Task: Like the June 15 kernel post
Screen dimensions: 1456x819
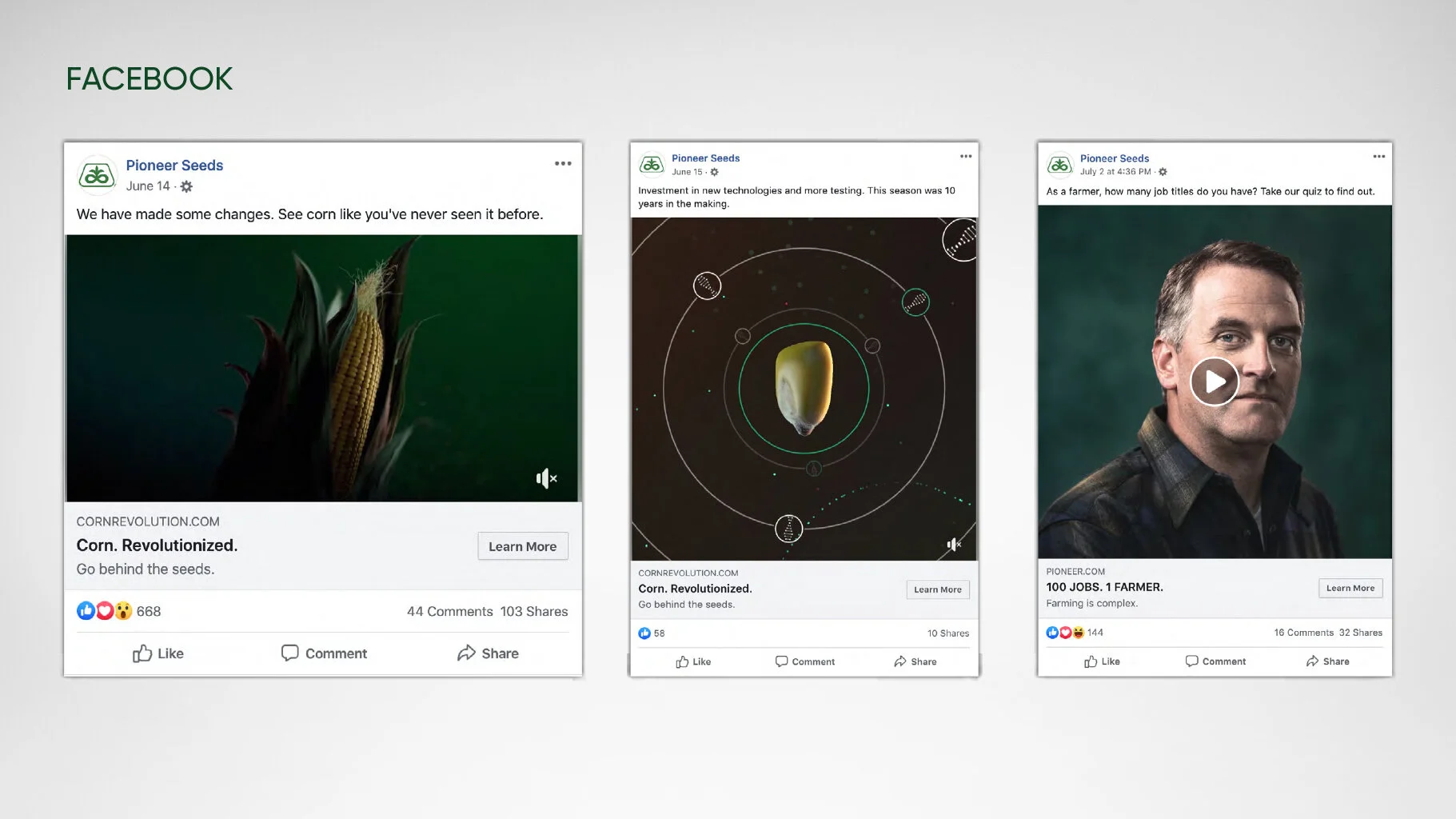Action: (693, 661)
